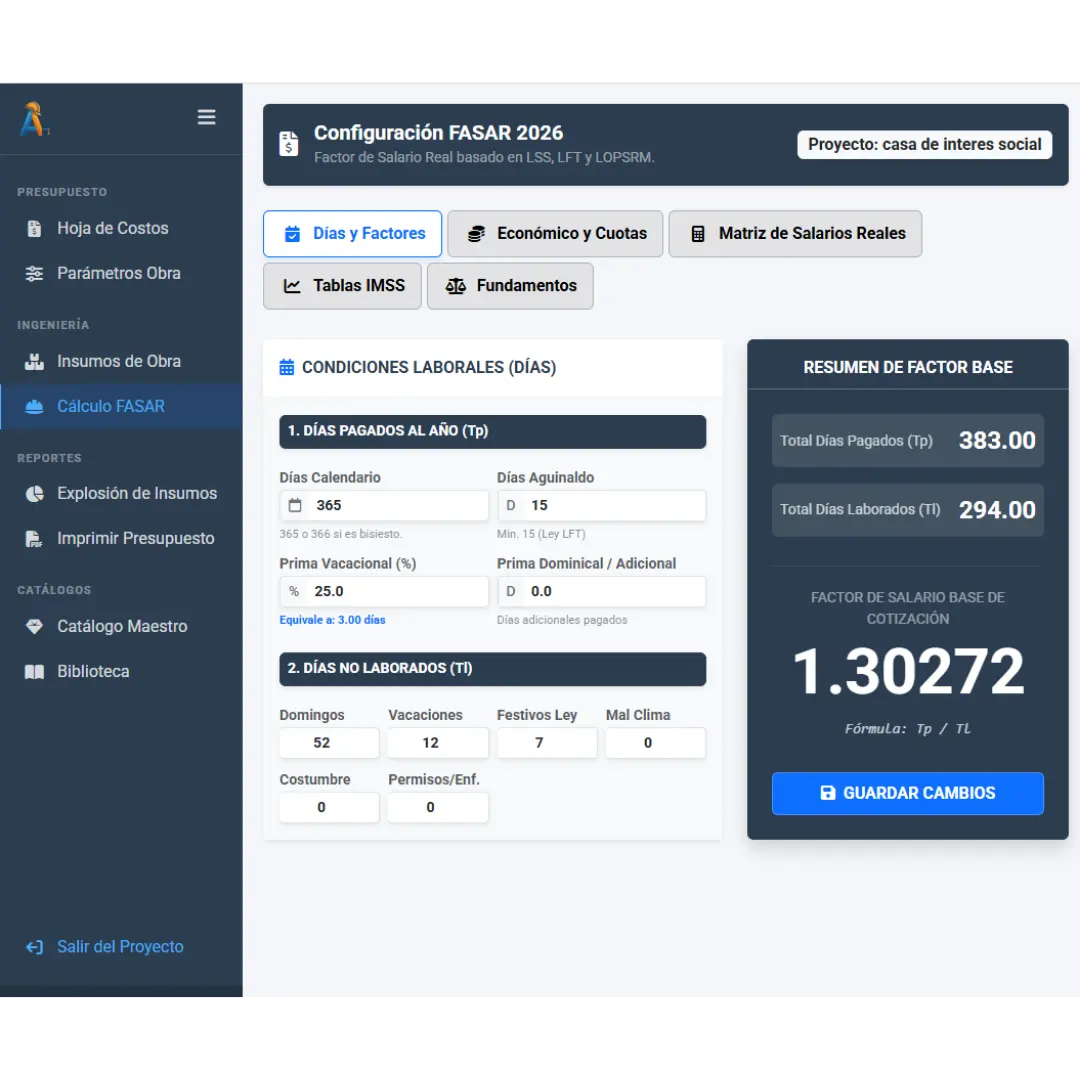
Task: Go to Parámetros Obra in sidebar
Action: [x=121, y=273]
